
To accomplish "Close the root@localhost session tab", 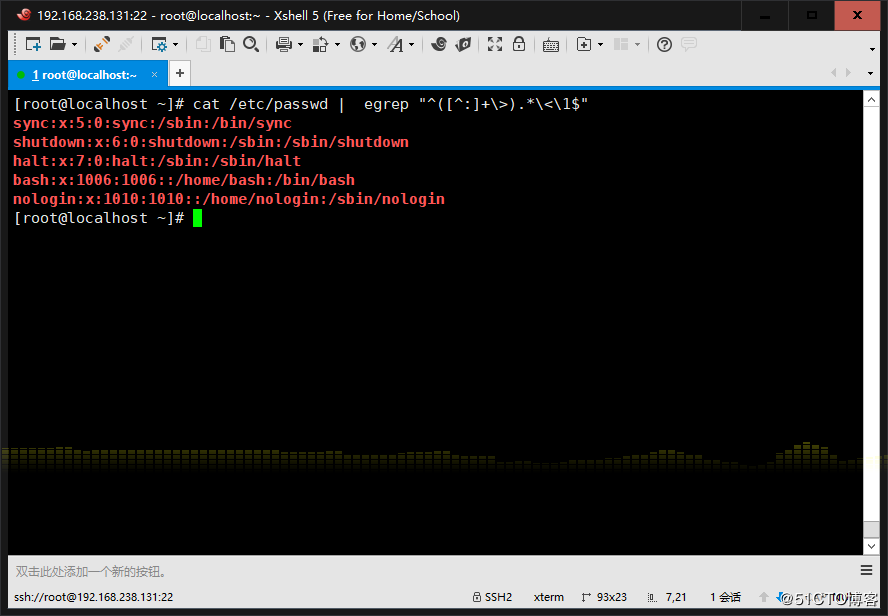I will pyautogui.click(x=155, y=75).
